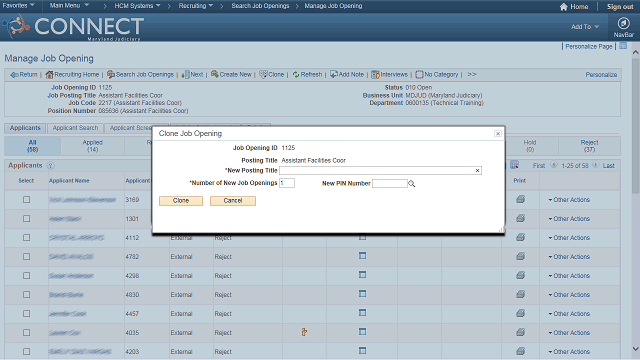Cancel the Clone Job Opening dialog
Image resolution: width=640 pixels, height=360 pixels.
(x=233, y=201)
